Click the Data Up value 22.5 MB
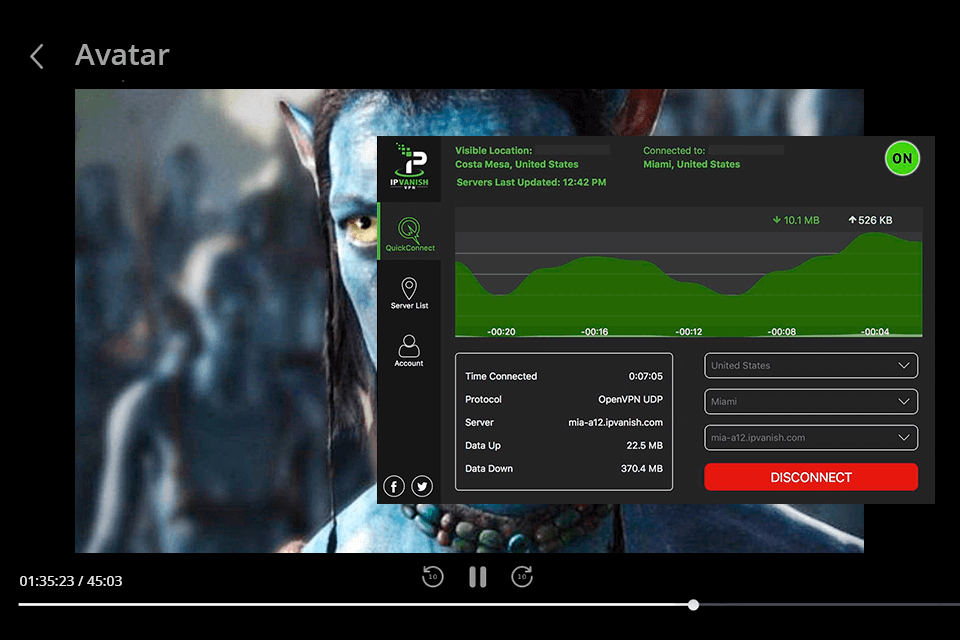Image resolution: width=960 pixels, height=640 pixels. (x=644, y=445)
